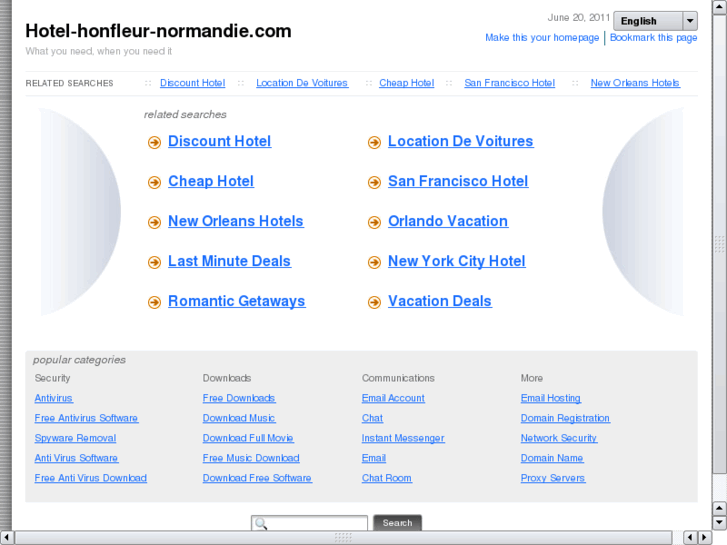The height and width of the screenshot is (545, 727).
Task: Click vertical scrollbar down arrow at bottom
Action: (719, 523)
